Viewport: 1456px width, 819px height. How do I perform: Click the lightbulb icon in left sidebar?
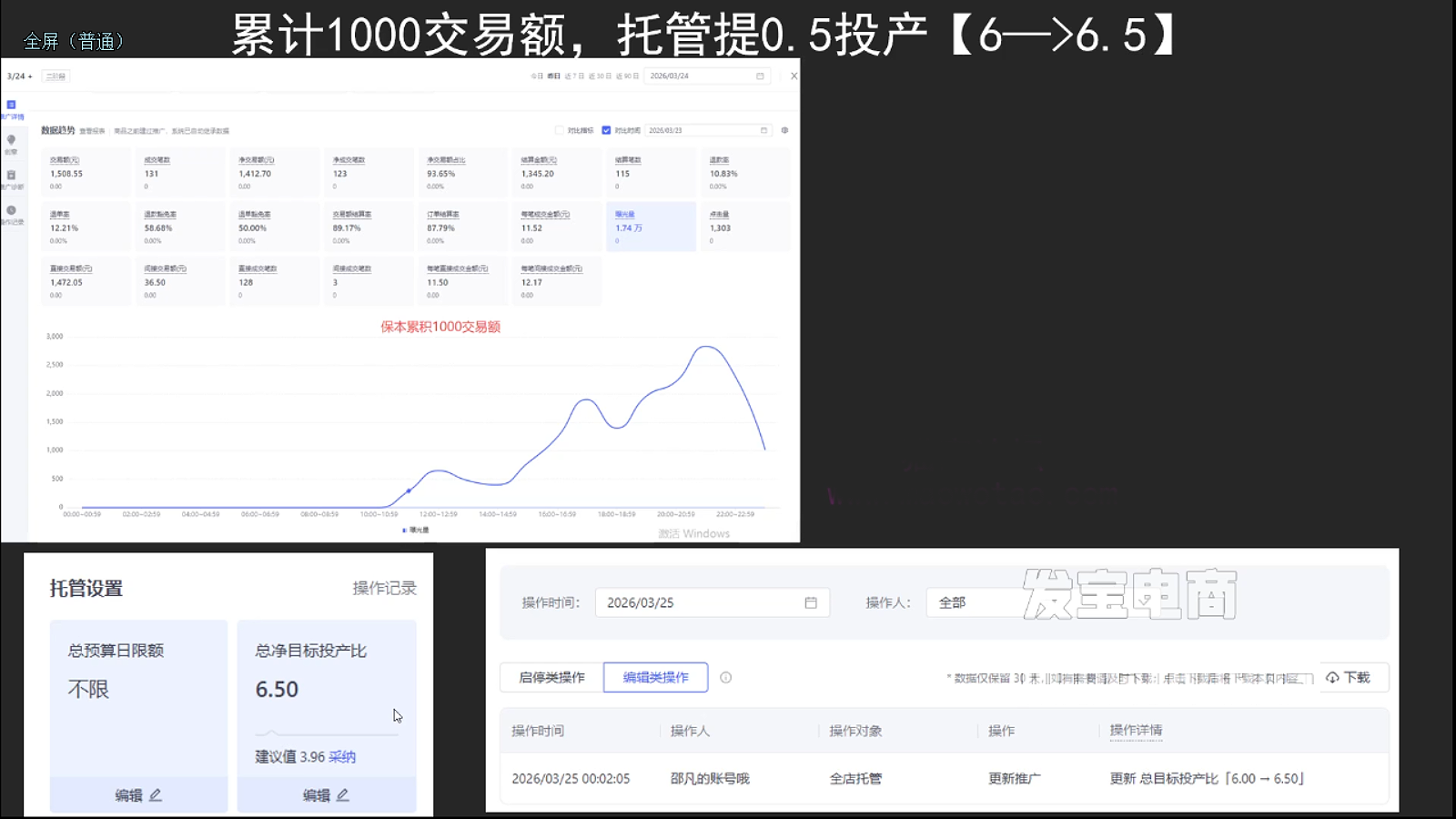11,141
